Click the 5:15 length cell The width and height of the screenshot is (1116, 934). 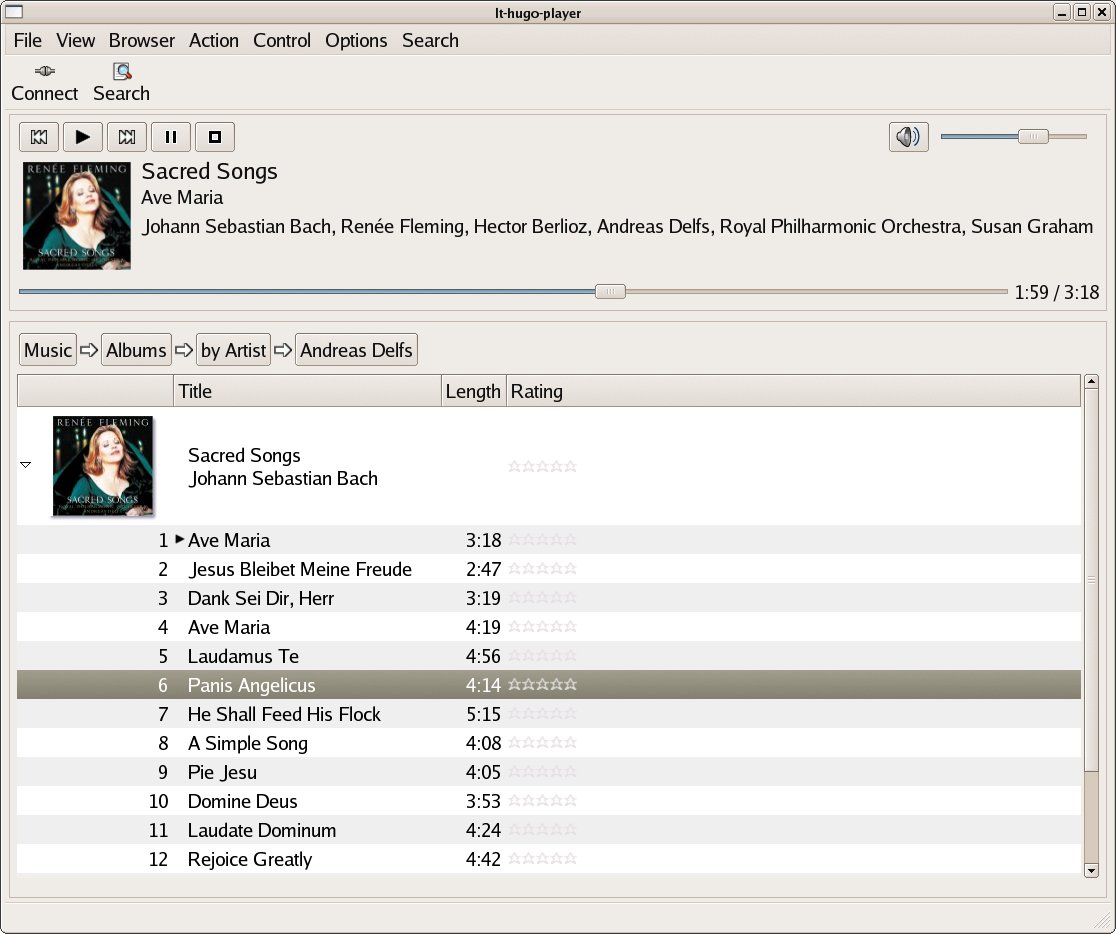[483, 714]
